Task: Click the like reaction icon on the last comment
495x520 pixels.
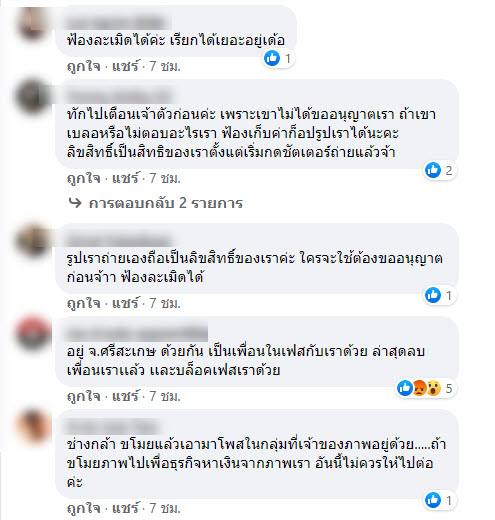Action: [433, 500]
